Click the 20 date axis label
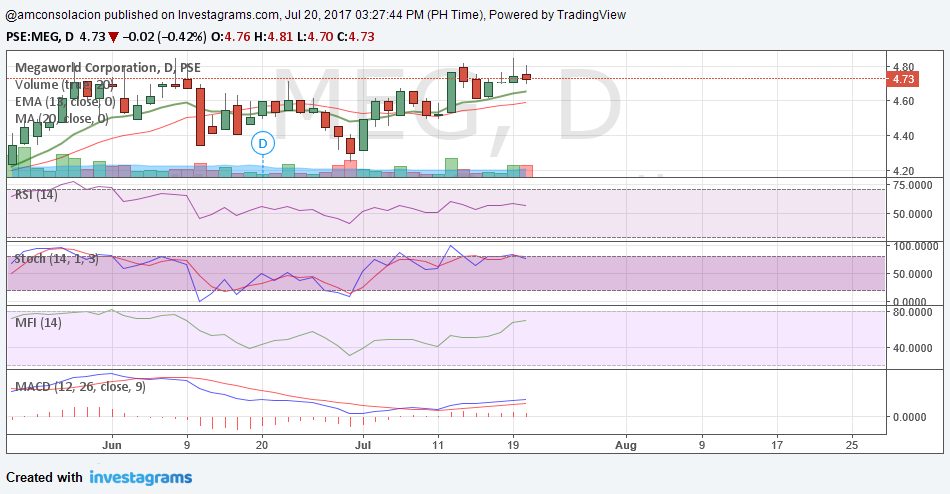Screen dimensions: 950x494 coord(262,445)
